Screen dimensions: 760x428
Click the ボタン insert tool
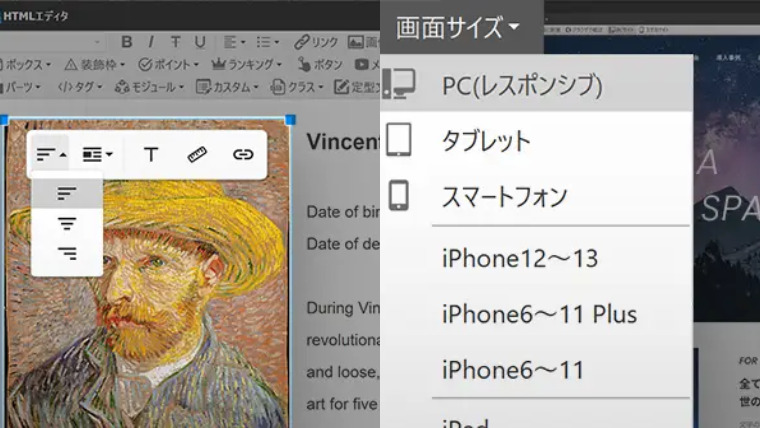point(320,64)
